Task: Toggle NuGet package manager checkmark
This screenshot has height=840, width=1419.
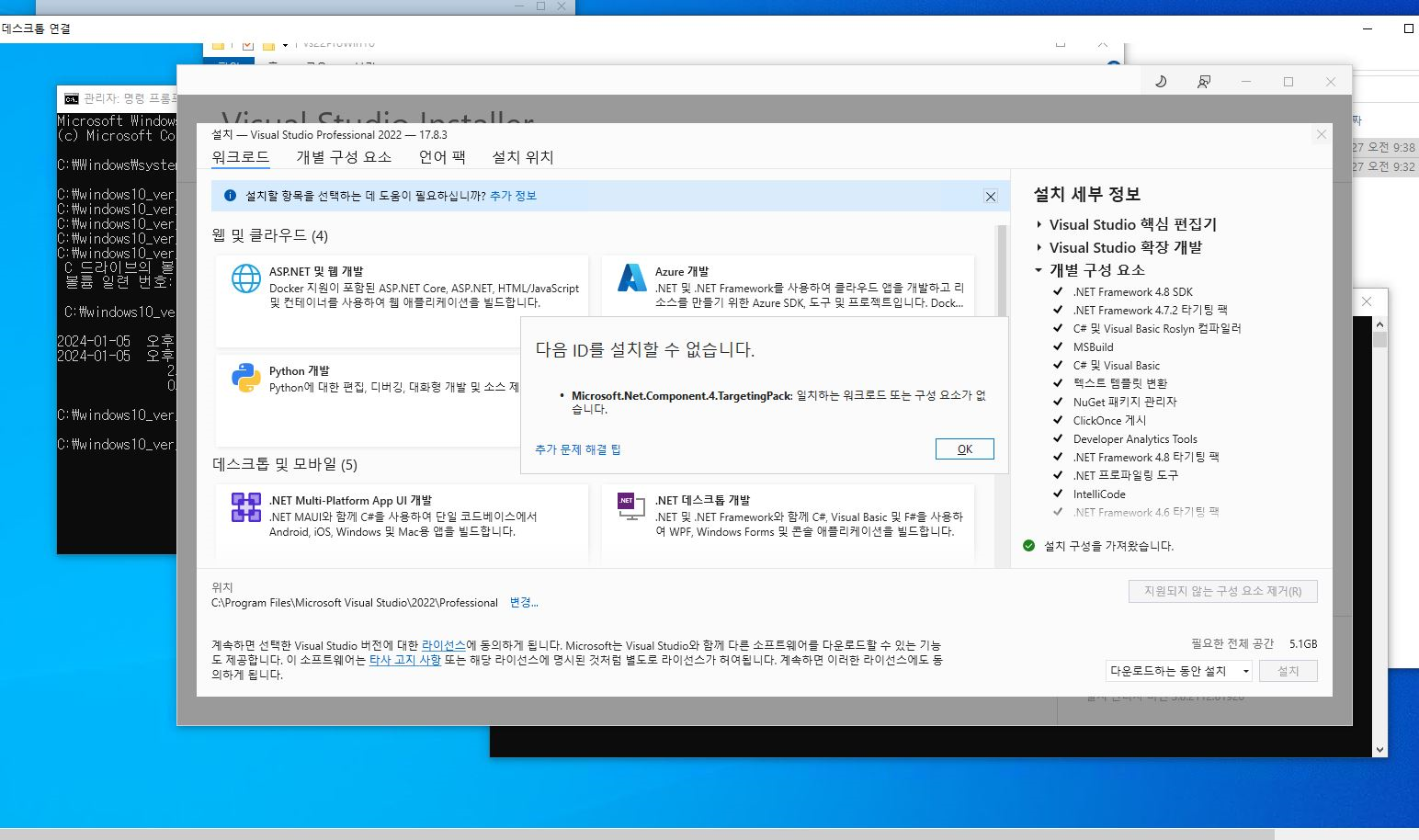Action: coord(1058,402)
